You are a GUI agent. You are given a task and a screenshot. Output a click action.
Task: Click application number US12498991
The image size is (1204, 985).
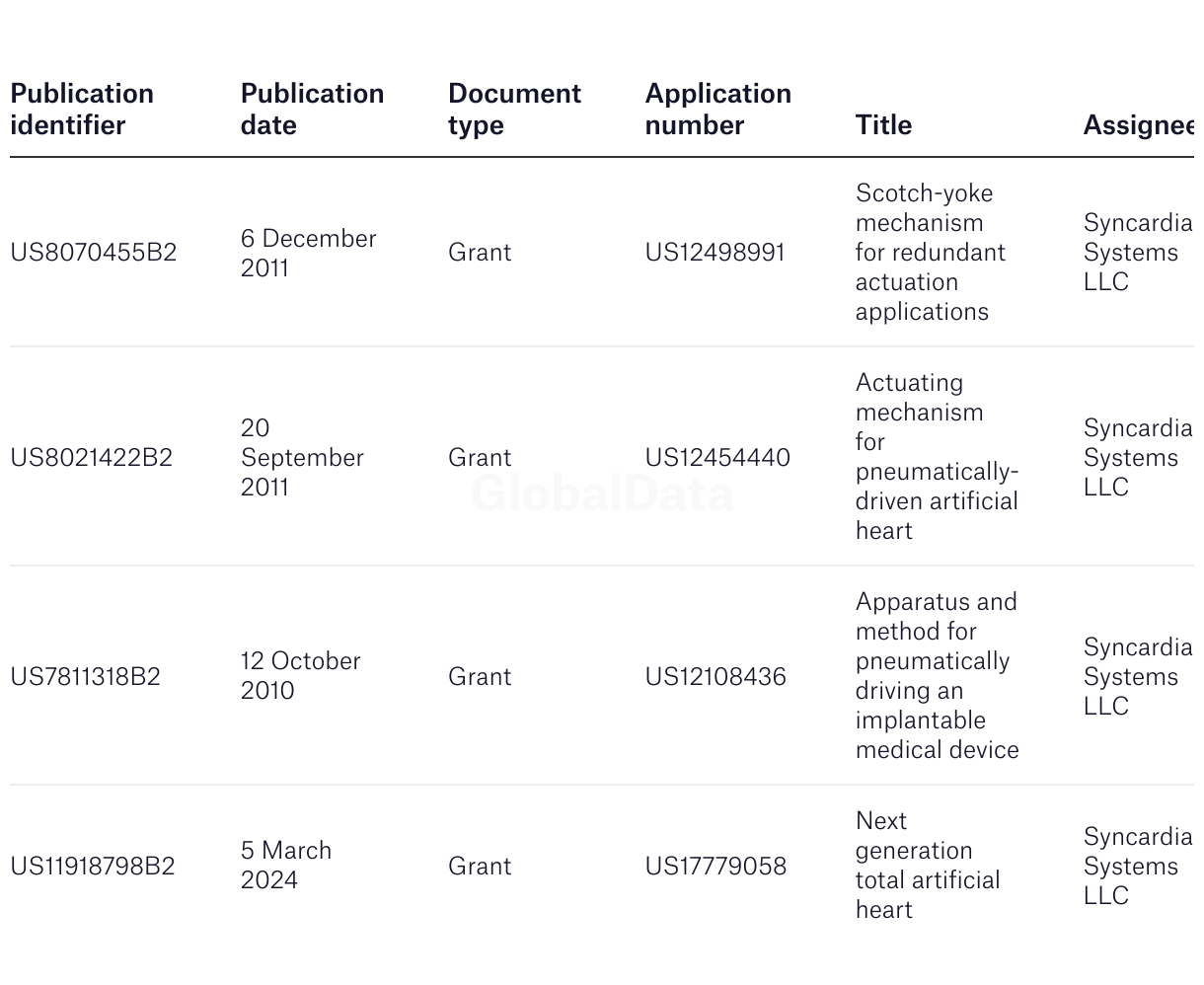715,252
